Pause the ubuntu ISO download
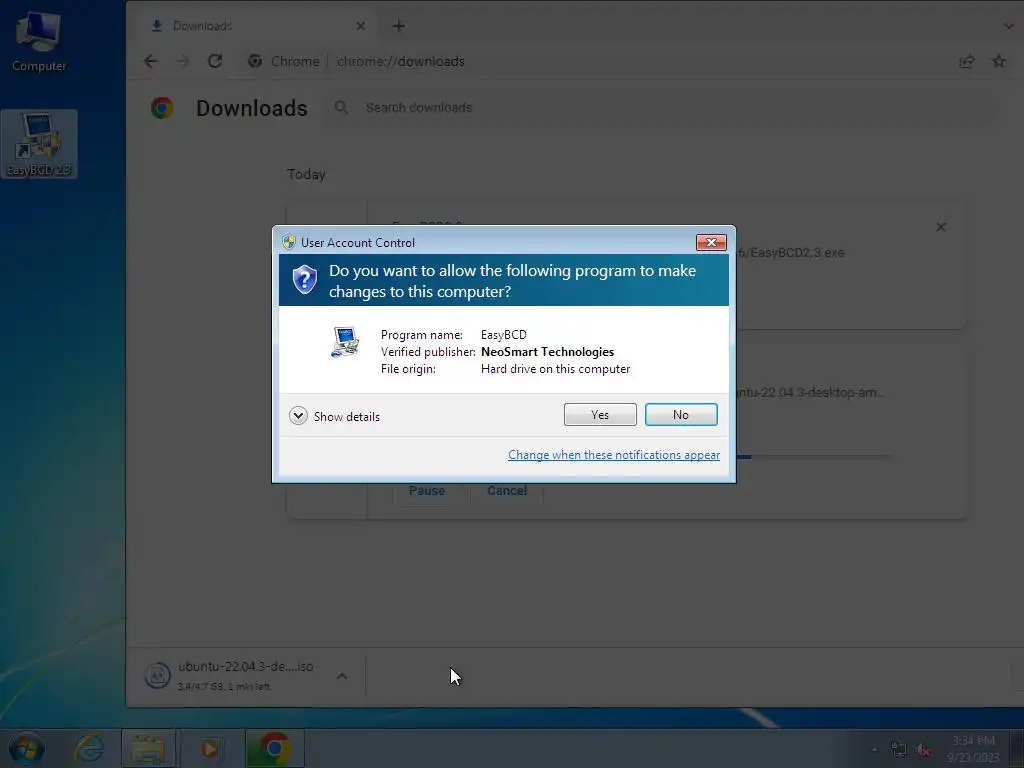The width and height of the screenshot is (1024, 768). pyautogui.click(x=427, y=490)
